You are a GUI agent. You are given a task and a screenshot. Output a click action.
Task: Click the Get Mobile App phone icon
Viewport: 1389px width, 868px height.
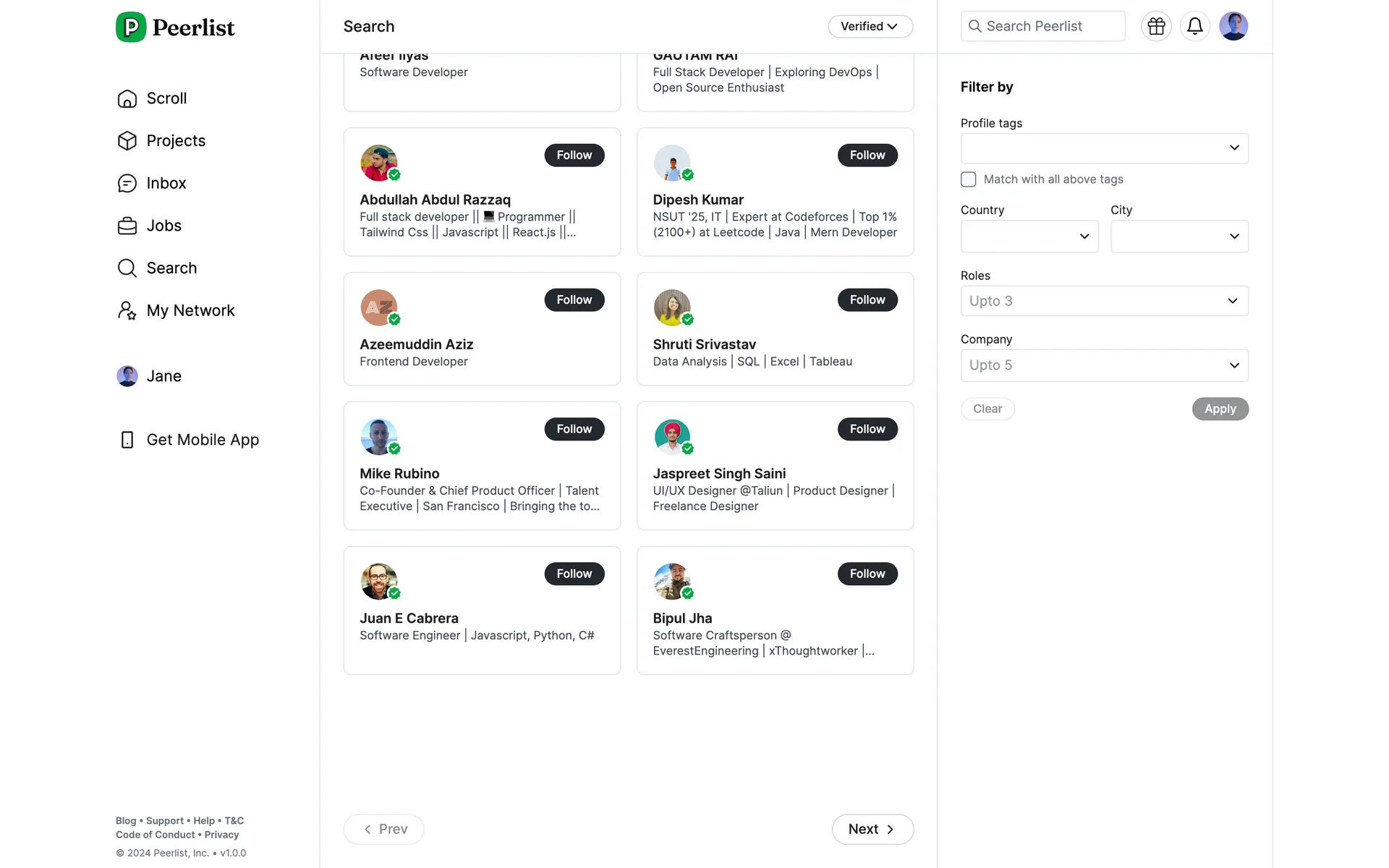tap(127, 440)
